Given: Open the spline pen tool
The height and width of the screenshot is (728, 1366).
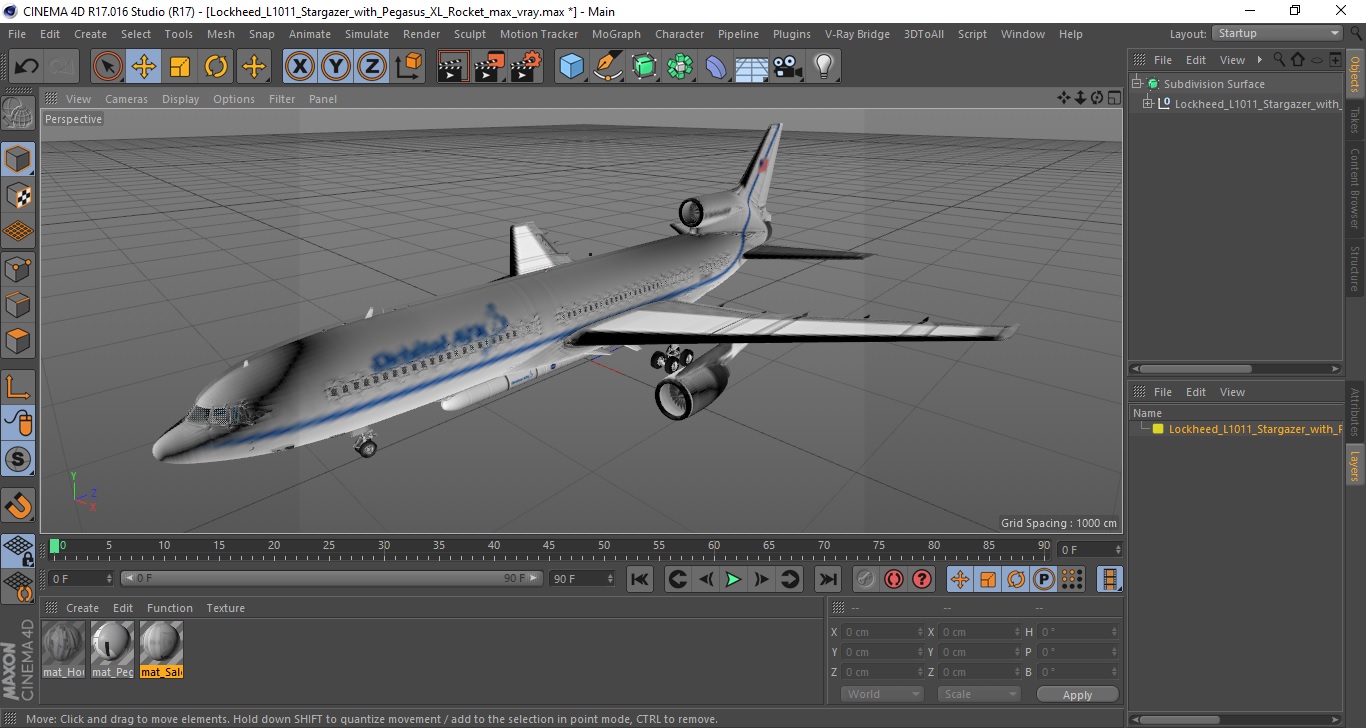Looking at the screenshot, I should pyautogui.click(x=608, y=67).
